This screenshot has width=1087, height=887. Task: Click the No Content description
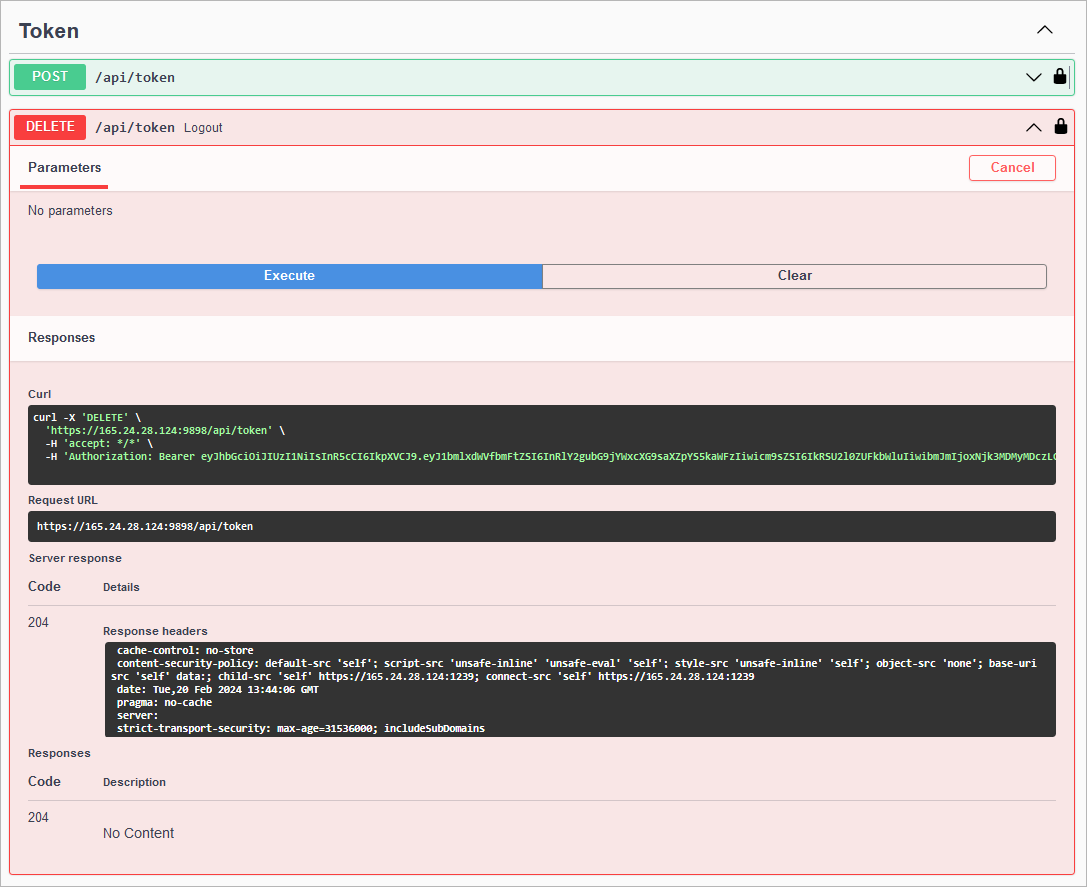[138, 834]
